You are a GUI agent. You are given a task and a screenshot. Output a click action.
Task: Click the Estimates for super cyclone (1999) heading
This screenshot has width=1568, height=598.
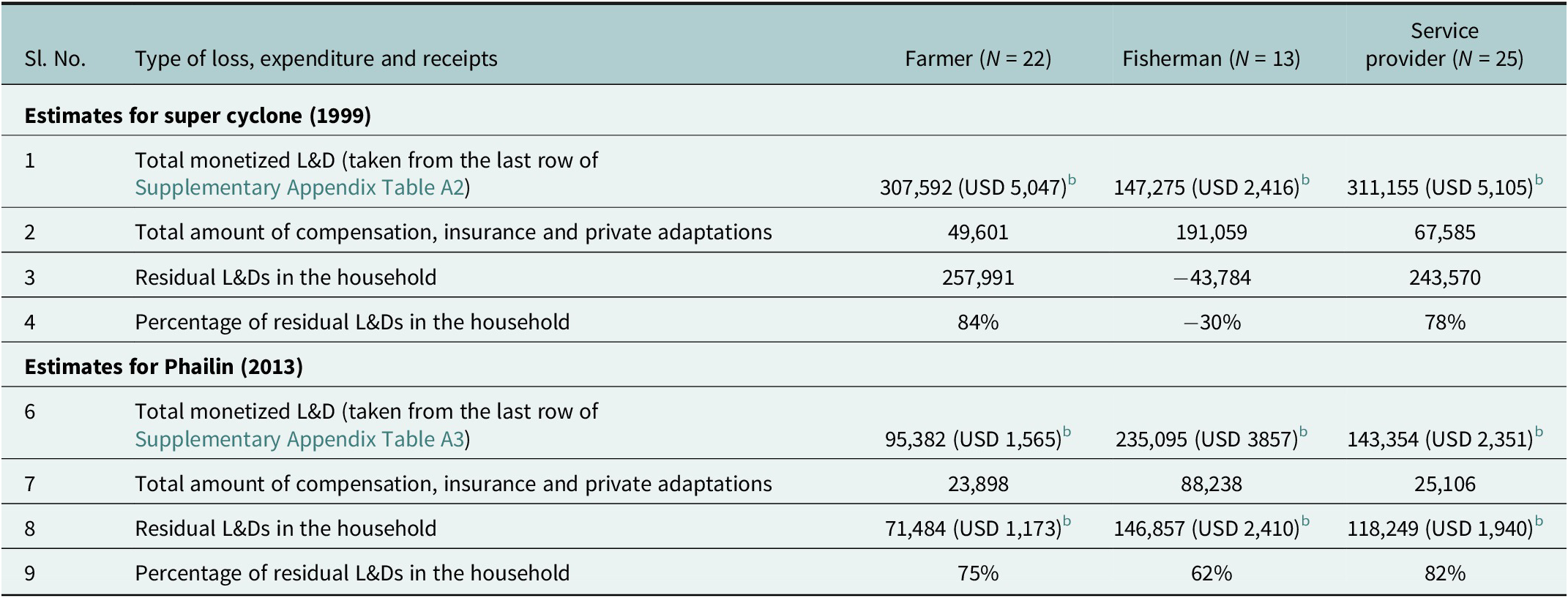pyautogui.click(x=198, y=116)
